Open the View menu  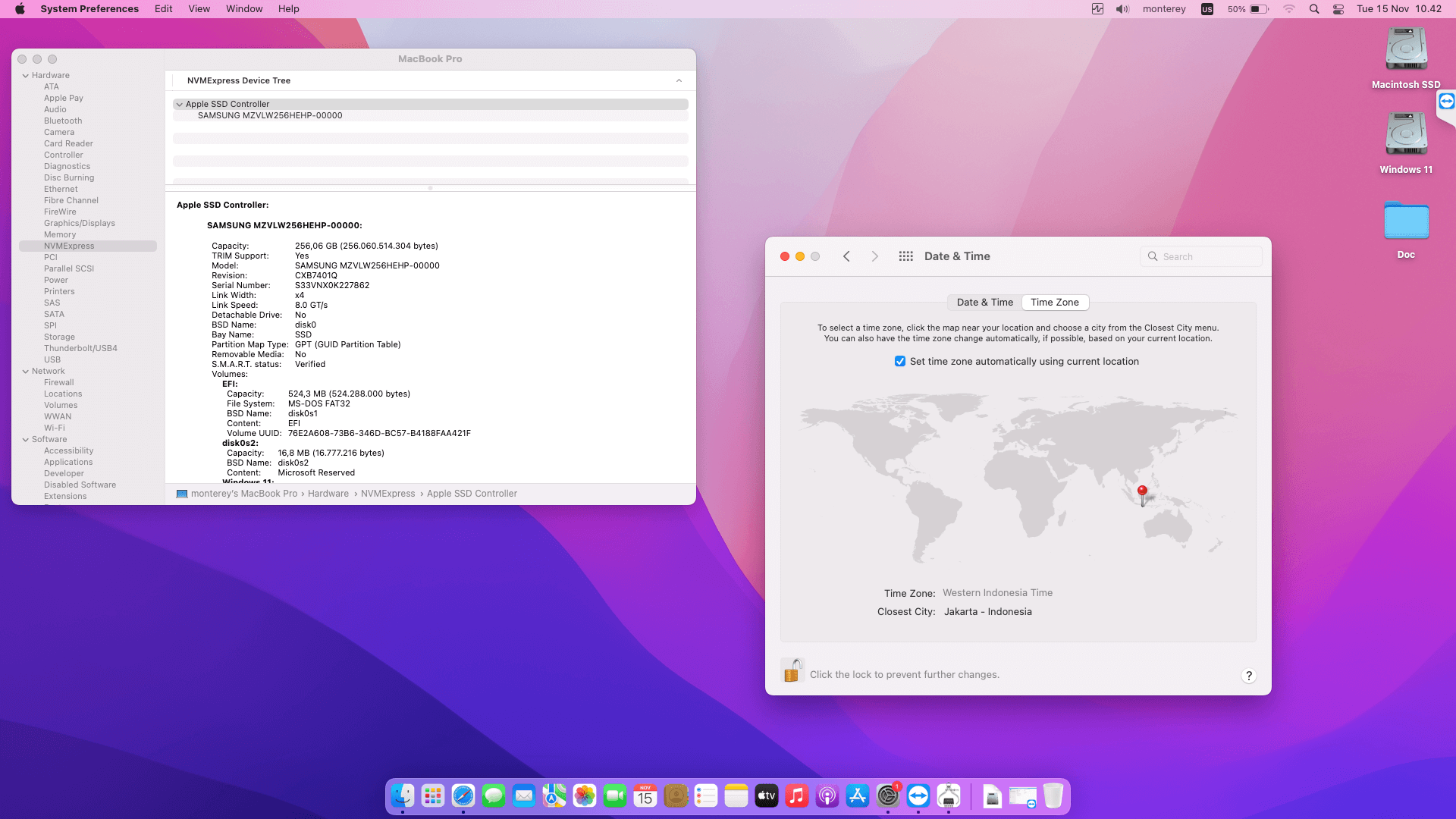tap(199, 9)
